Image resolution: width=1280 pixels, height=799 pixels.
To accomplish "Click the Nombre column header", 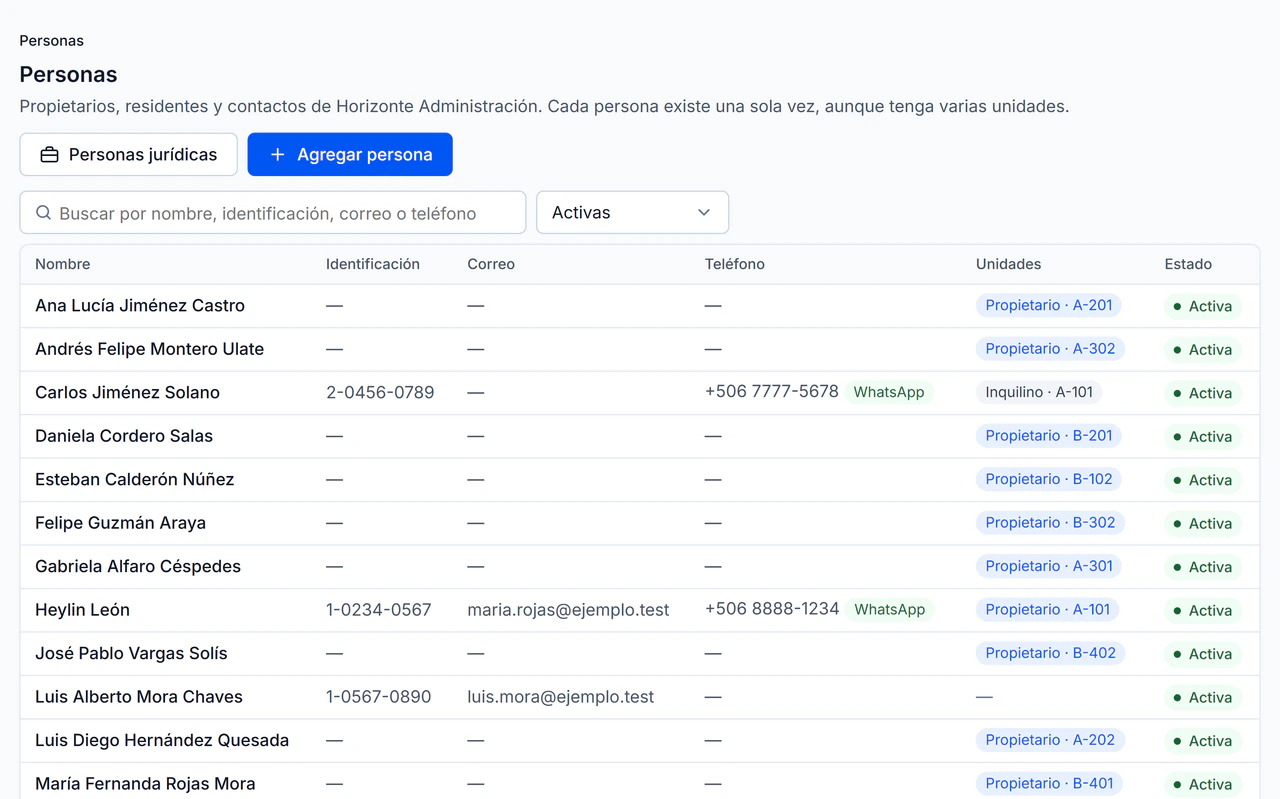I will click(63, 264).
